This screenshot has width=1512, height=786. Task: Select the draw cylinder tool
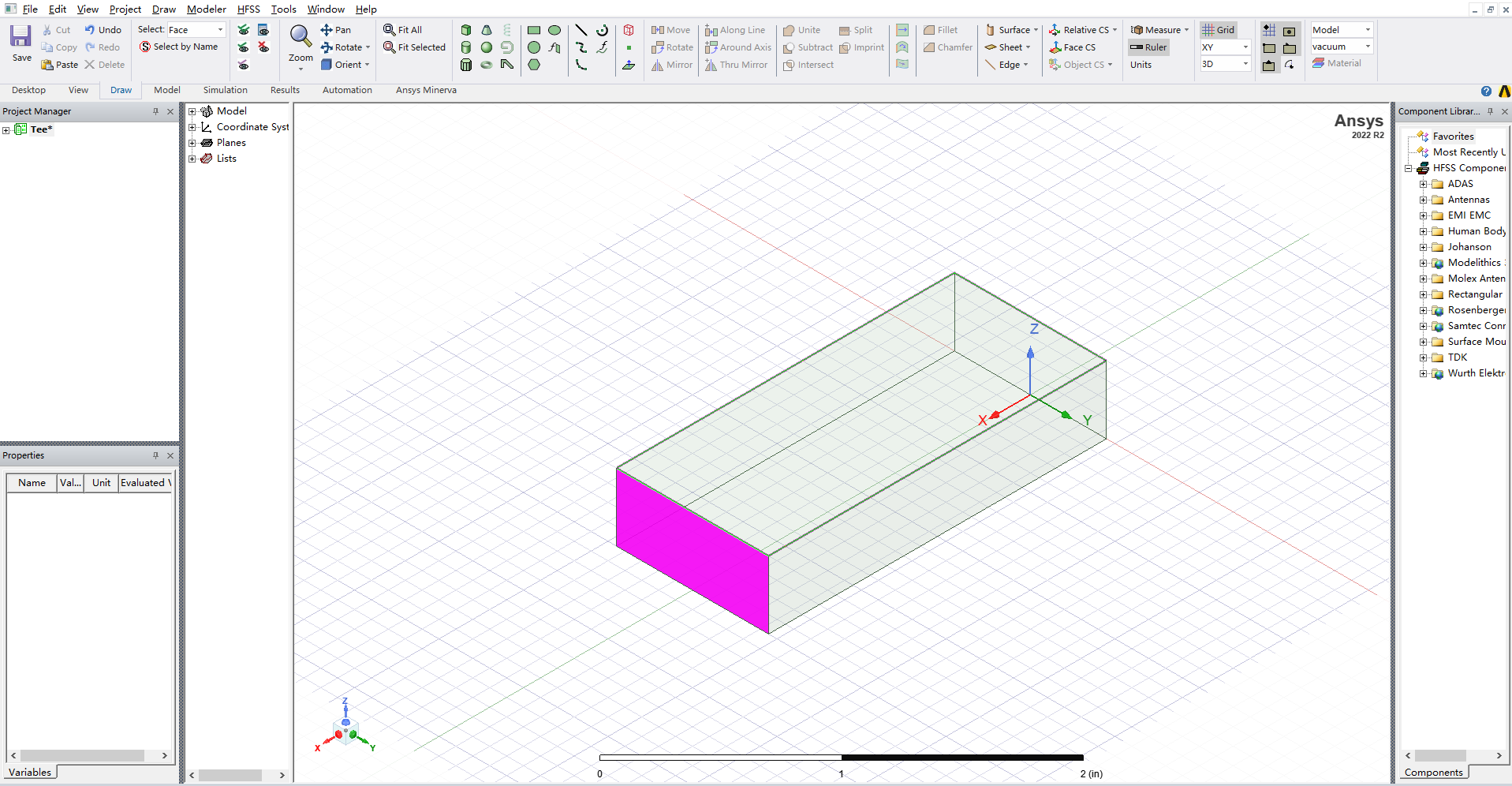point(466,47)
